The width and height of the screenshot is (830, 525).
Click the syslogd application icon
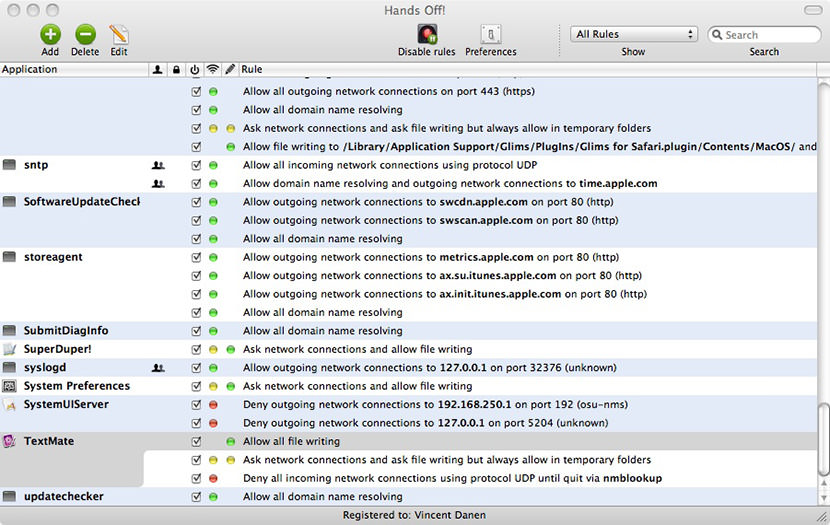9,367
